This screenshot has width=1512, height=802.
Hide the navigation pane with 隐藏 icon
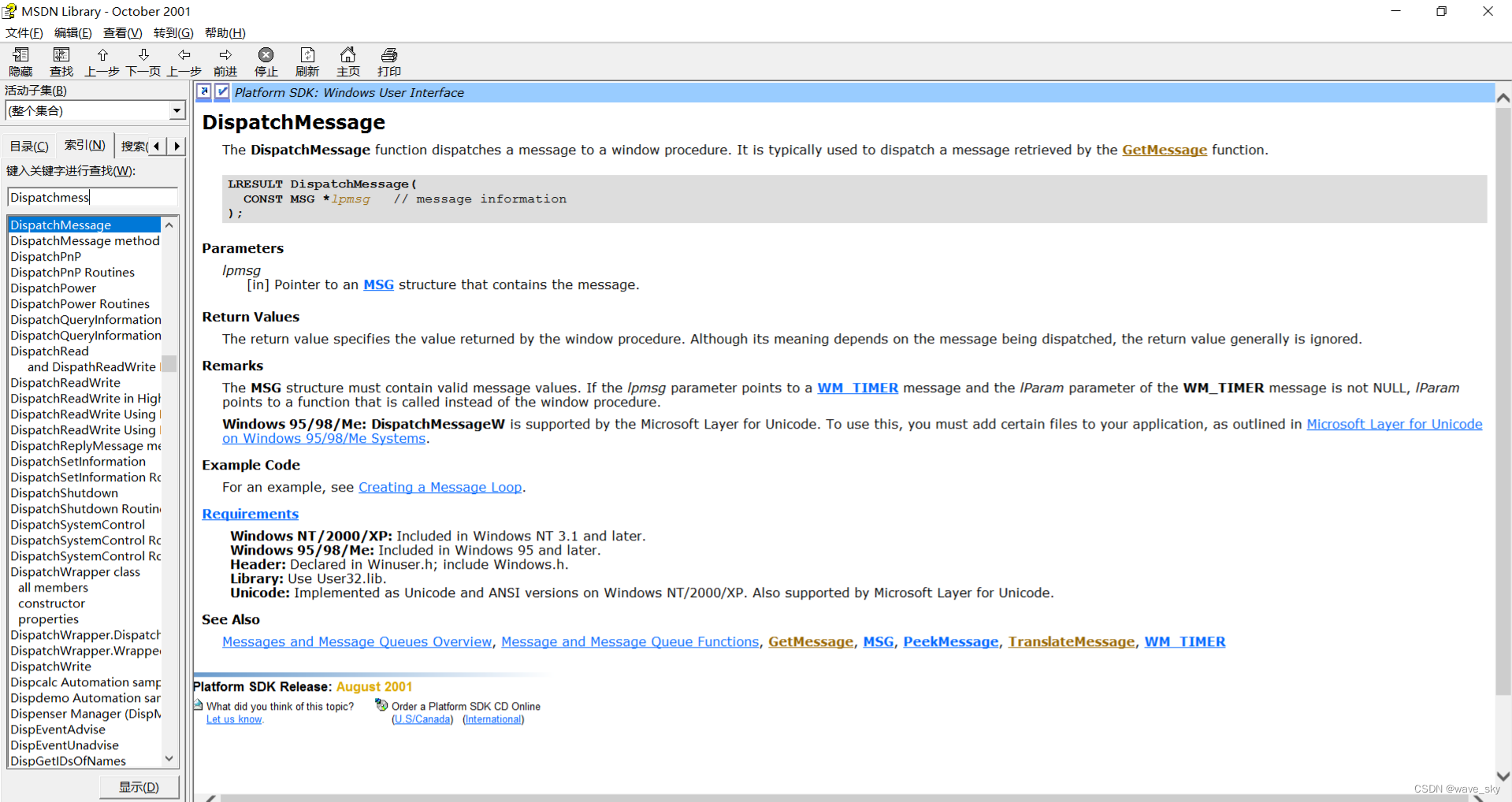(x=20, y=61)
